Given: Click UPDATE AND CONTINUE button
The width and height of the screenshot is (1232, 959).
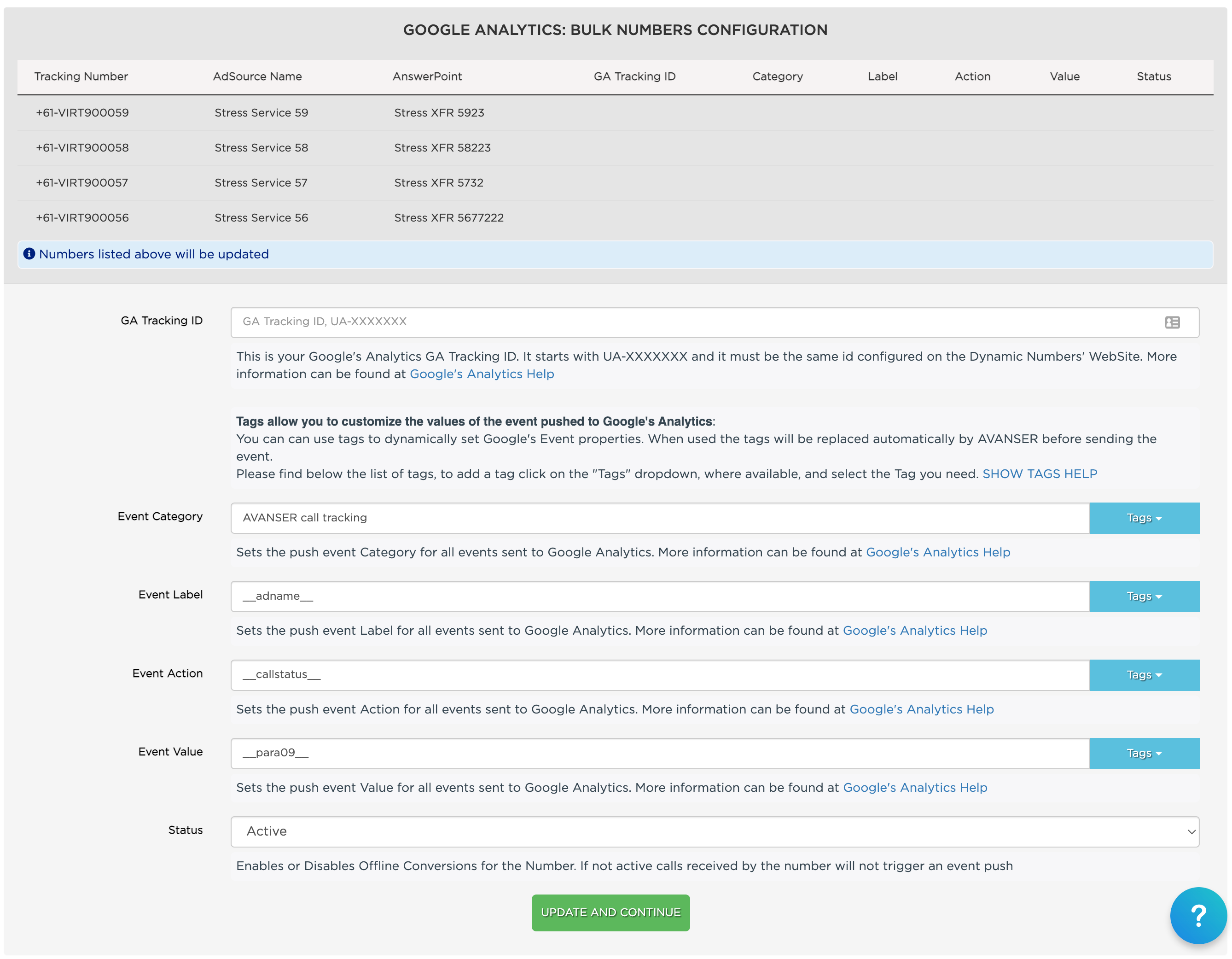Looking at the screenshot, I should [x=610, y=912].
